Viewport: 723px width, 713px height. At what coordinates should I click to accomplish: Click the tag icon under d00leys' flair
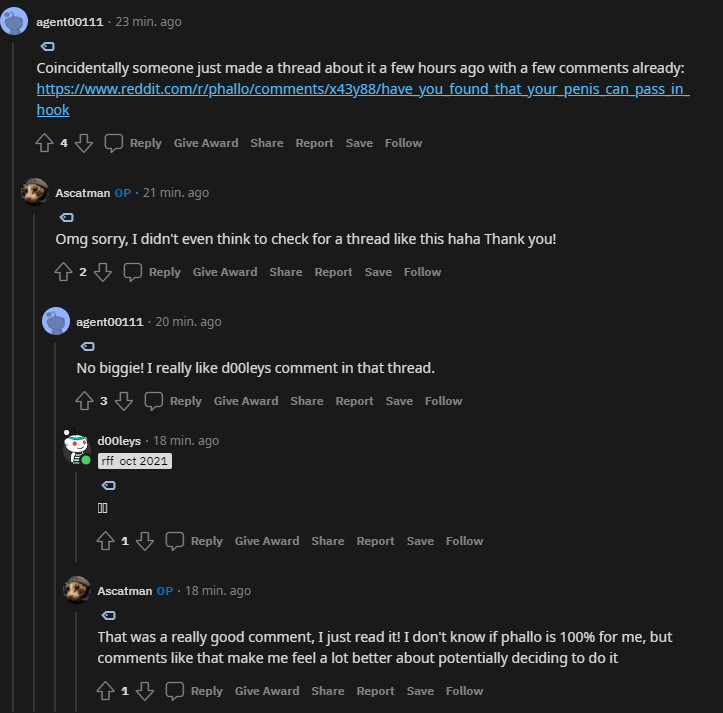pyautogui.click(x=108, y=485)
